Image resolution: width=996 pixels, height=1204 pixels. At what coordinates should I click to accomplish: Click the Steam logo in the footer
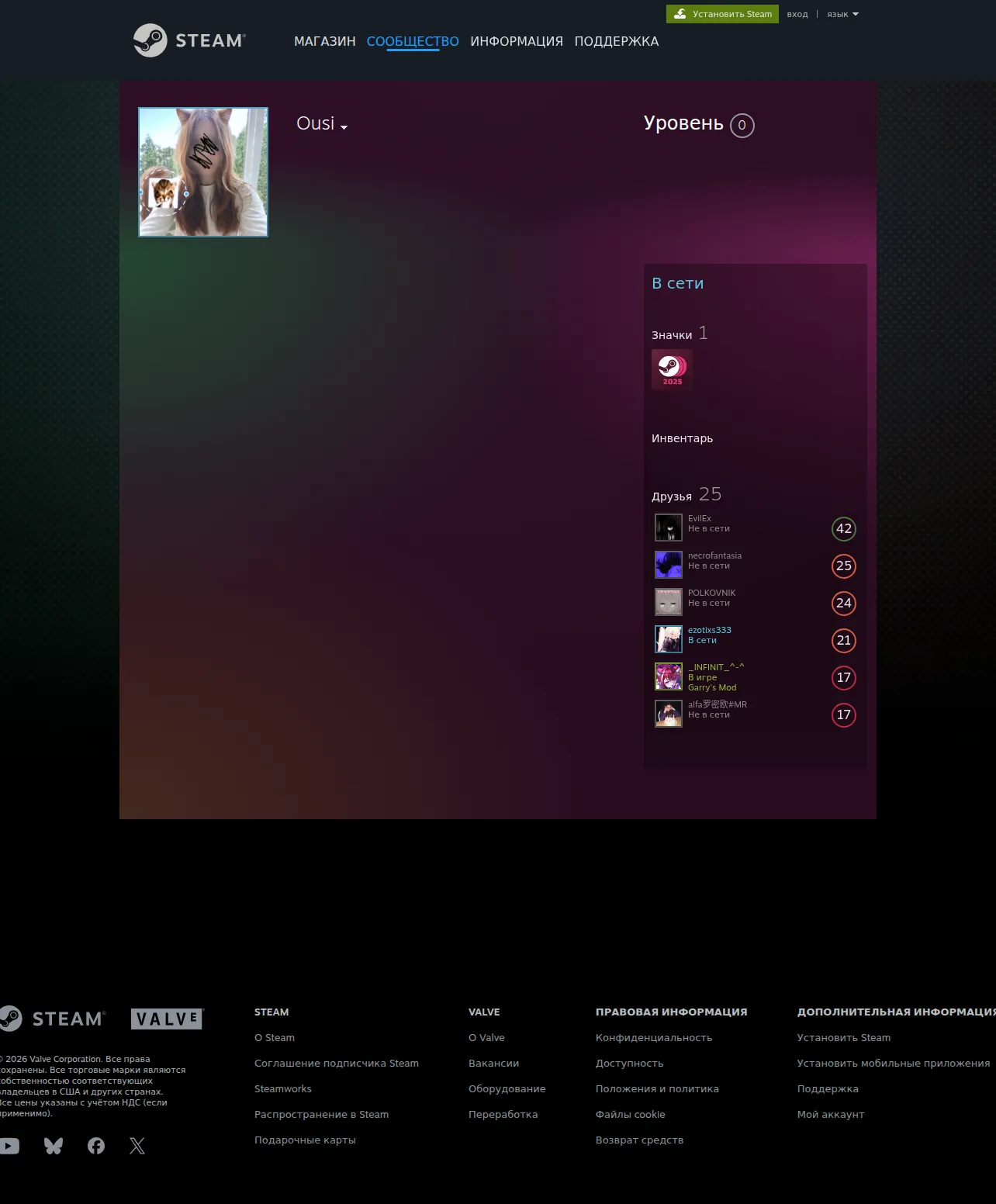53,1019
